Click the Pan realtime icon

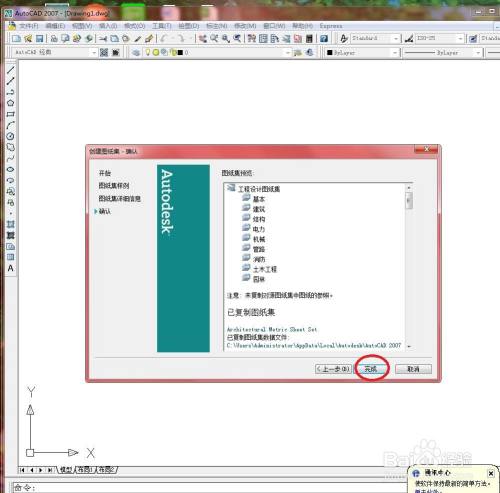click(203, 39)
